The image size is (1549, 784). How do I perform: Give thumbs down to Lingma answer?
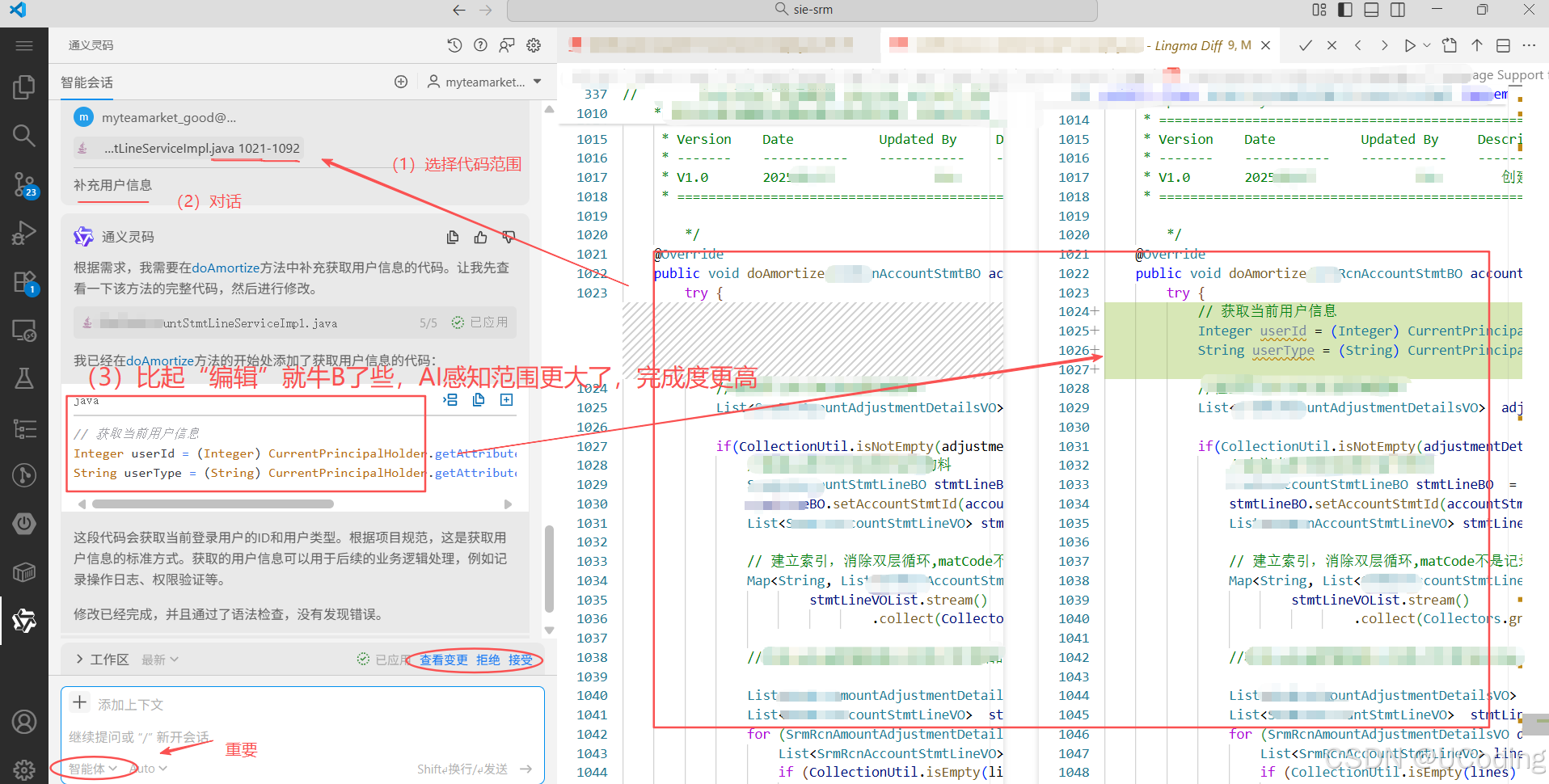(509, 237)
